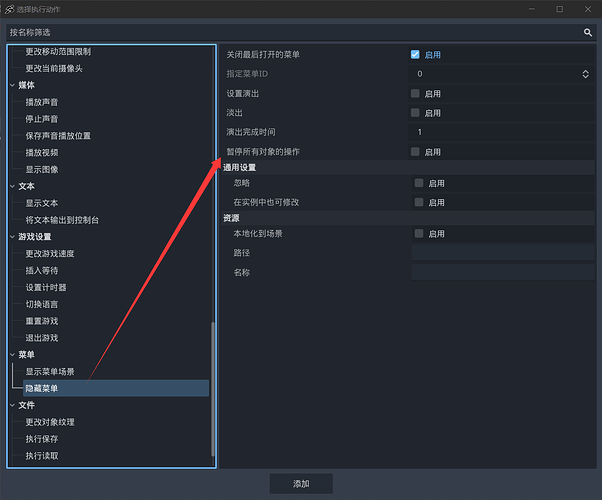Image resolution: width=602 pixels, height=500 pixels.
Task: Click the 演出完成时间 value field
Action: tap(500, 132)
